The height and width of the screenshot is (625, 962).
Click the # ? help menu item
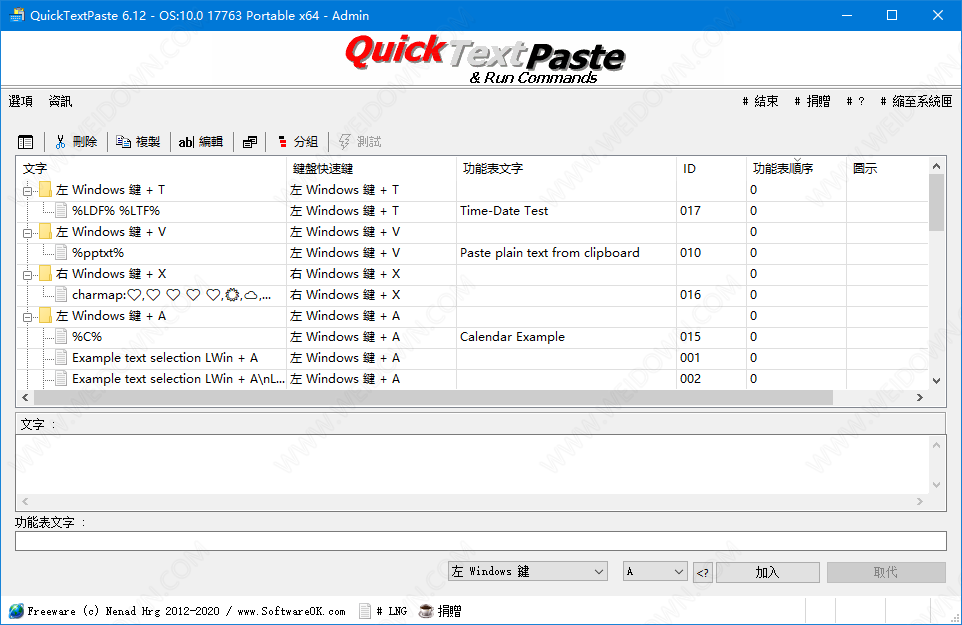(x=855, y=101)
